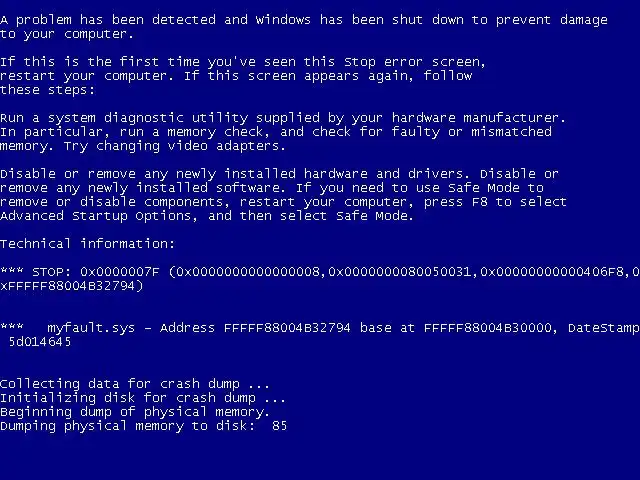Click the 'Technical information:' heading
640x480 pixels.
click(x=87, y=244)
